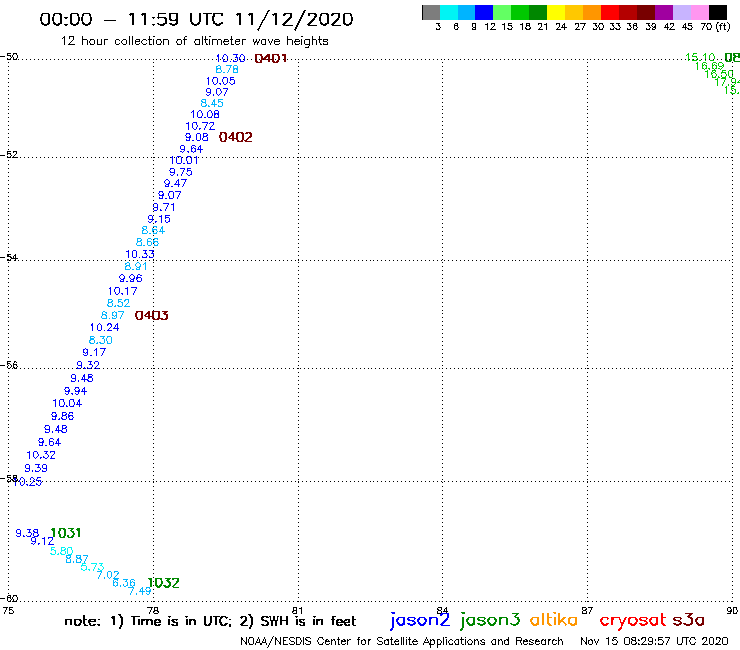Viewport: 740px width, 650px height.
Task: Click the 10.33 wave height value
Action: click(x=140, y=254)
